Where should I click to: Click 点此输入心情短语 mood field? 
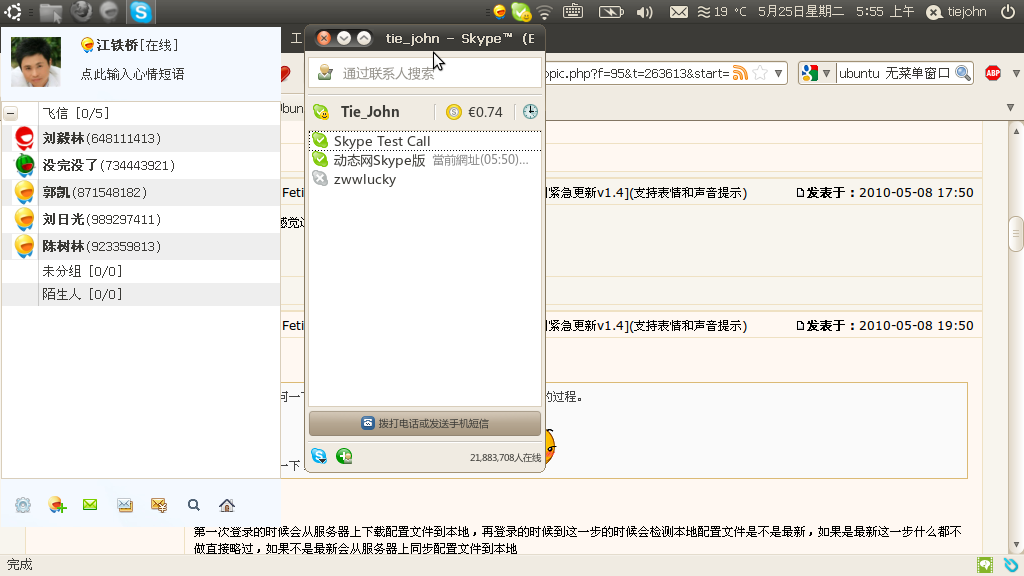133,74
